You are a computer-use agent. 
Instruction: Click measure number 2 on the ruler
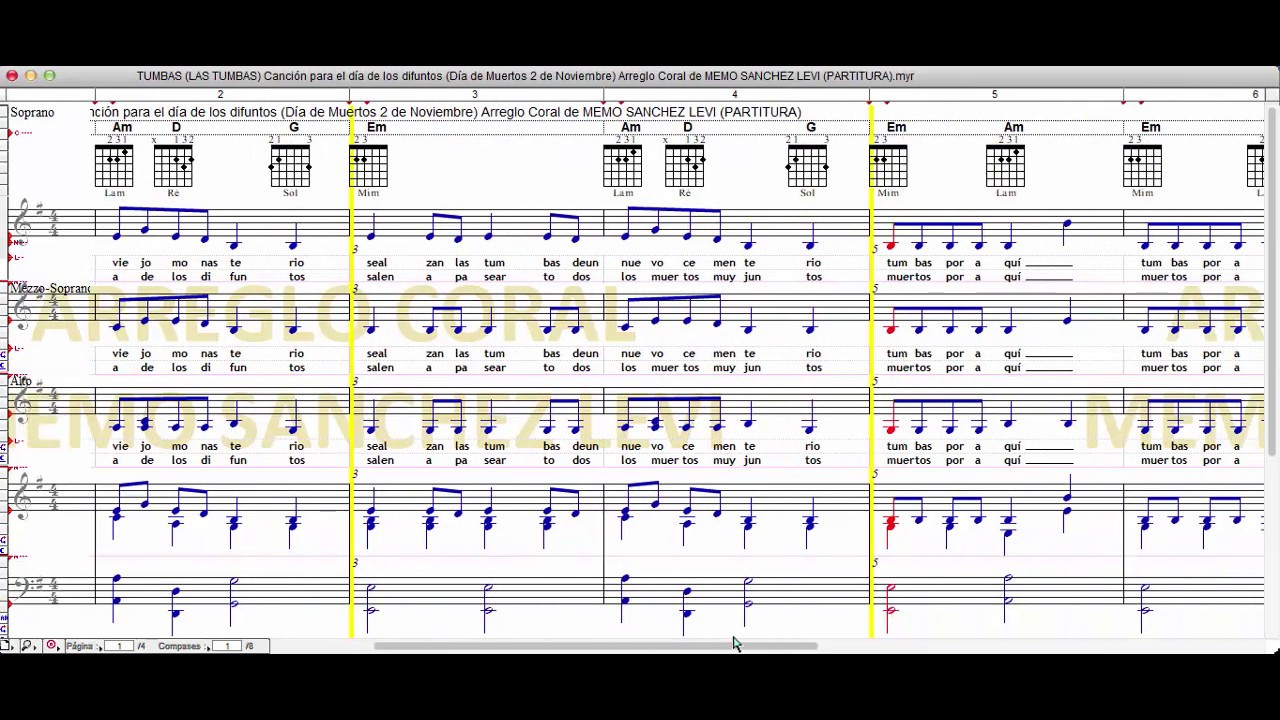tap(220, 94)
